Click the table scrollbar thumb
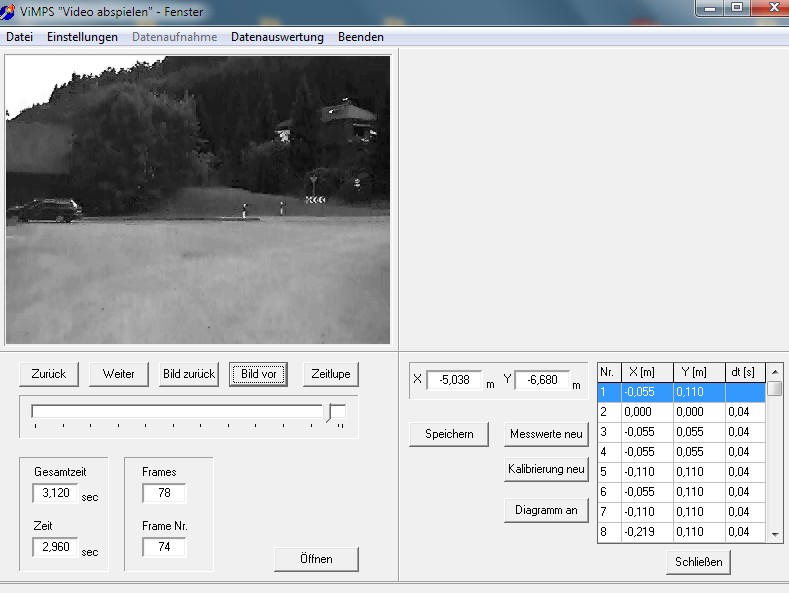This screenshot has height=593, width=789. pyautogui.click(x=775, y=389)
